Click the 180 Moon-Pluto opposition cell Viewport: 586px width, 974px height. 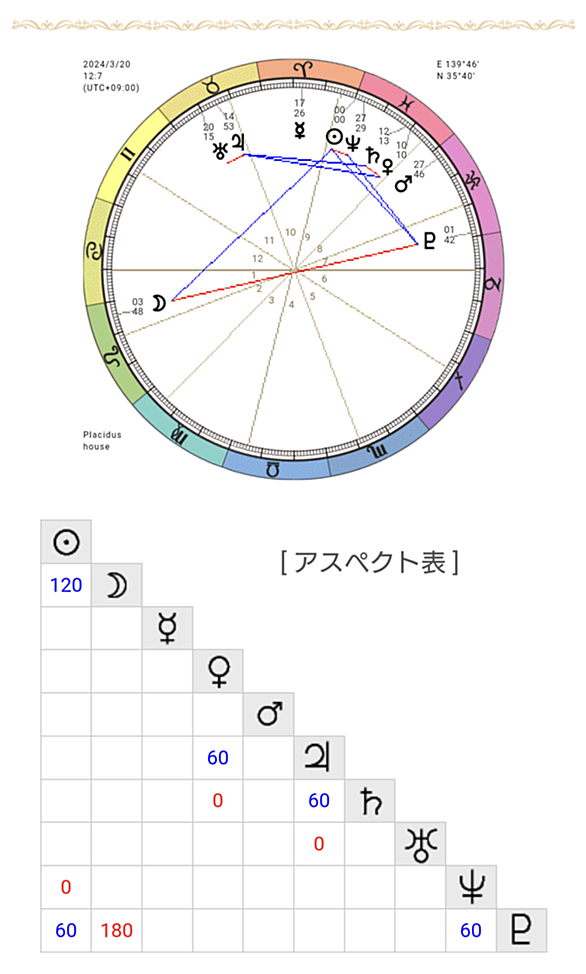[117, 931]
